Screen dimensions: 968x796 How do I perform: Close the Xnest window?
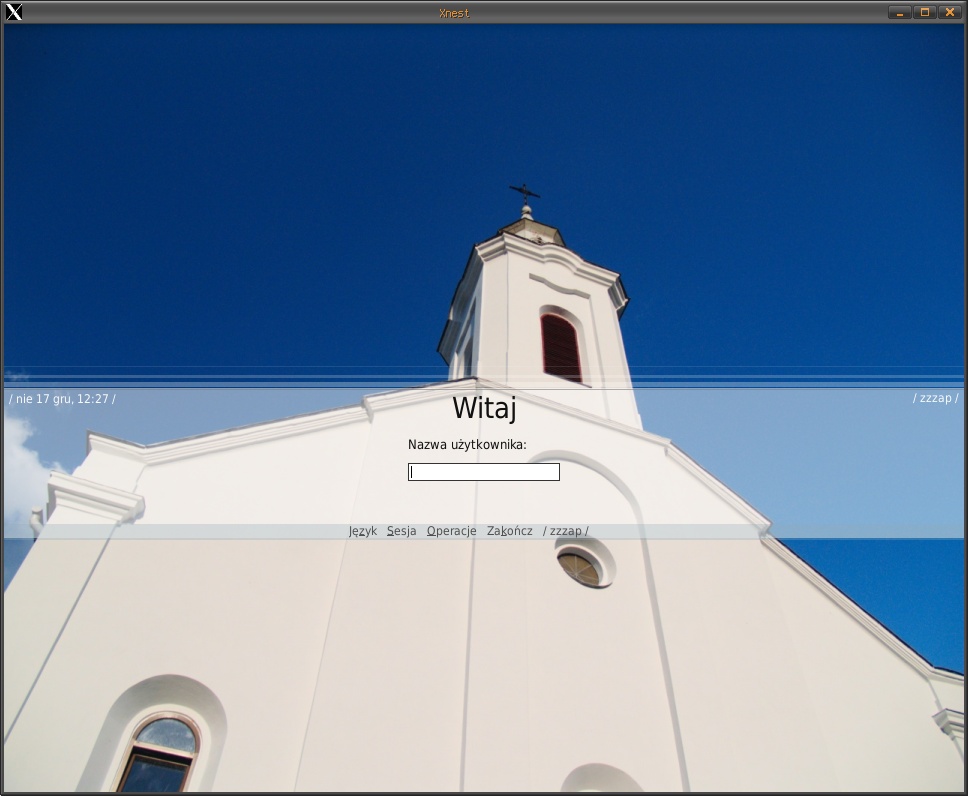tap(949, 12)
